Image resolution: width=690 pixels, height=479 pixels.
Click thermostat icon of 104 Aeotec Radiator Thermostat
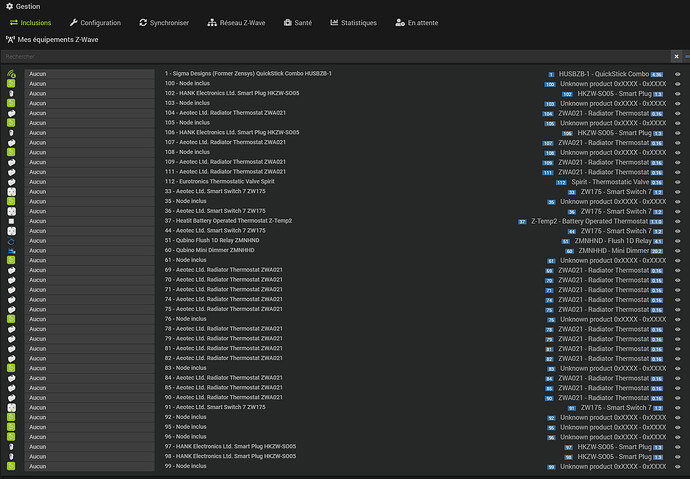point(11,113)
